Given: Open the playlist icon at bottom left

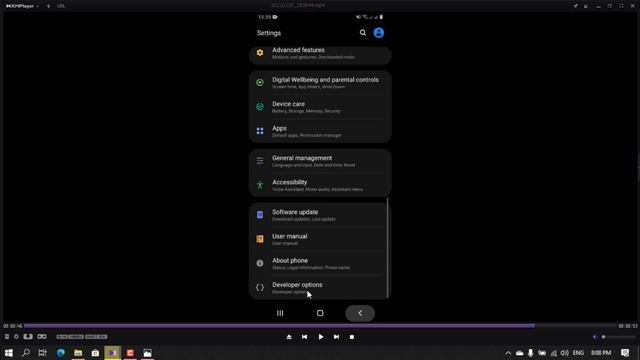Looking at the screenshot, I should tap(7, 337).
